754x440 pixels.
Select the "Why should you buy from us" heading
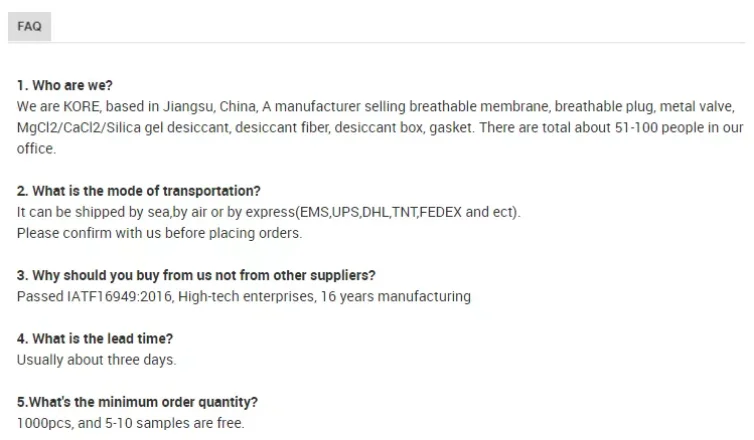point(196,276)
